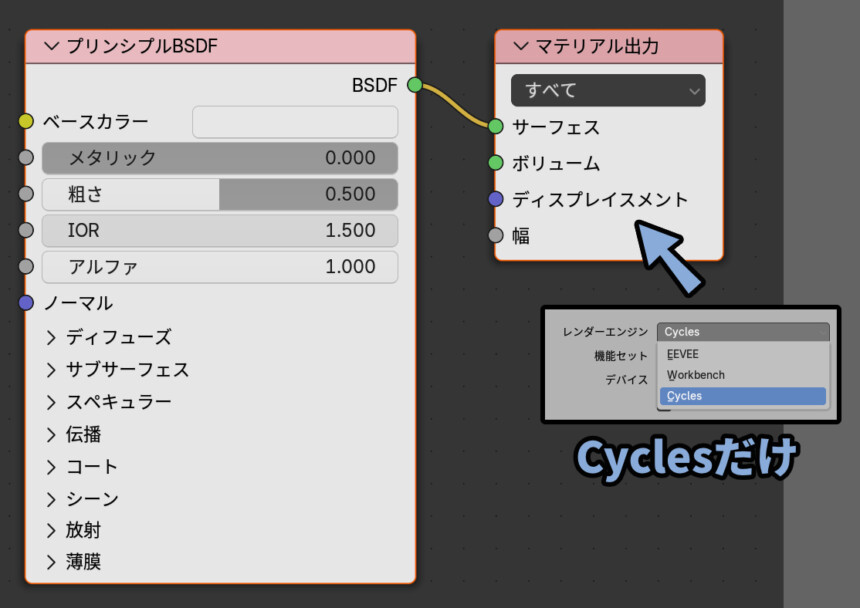Click the ノーマル input label

78,303
